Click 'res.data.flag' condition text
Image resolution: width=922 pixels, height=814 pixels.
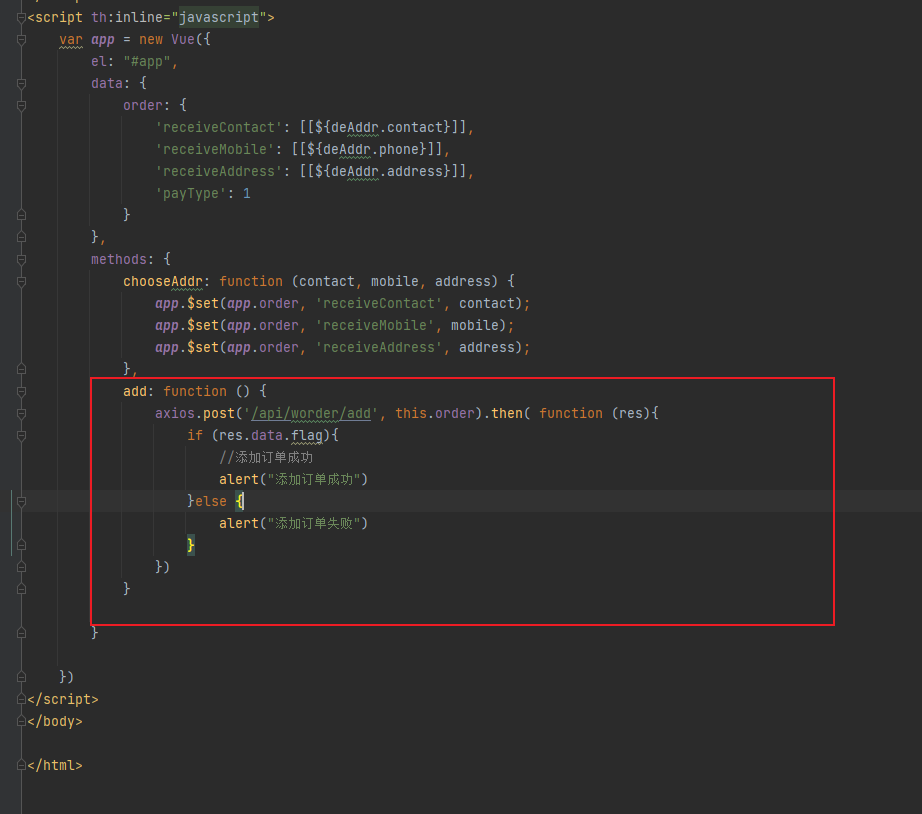(271, 436)
